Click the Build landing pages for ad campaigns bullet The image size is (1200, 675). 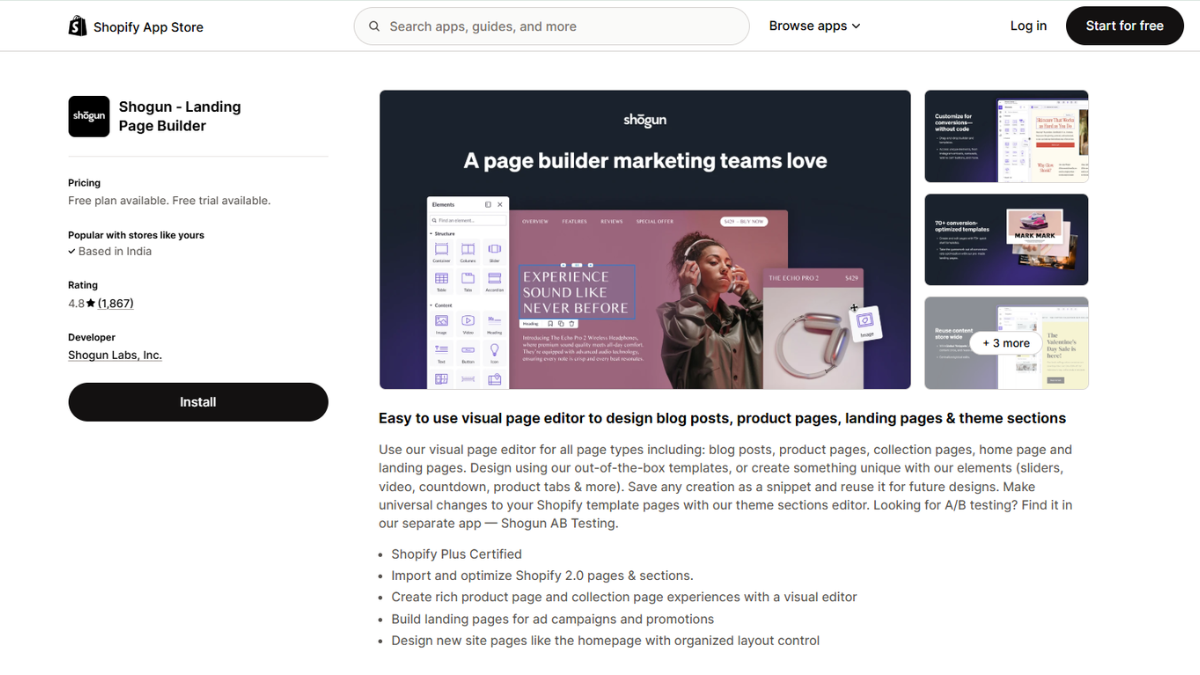click(x=552, y=619)
